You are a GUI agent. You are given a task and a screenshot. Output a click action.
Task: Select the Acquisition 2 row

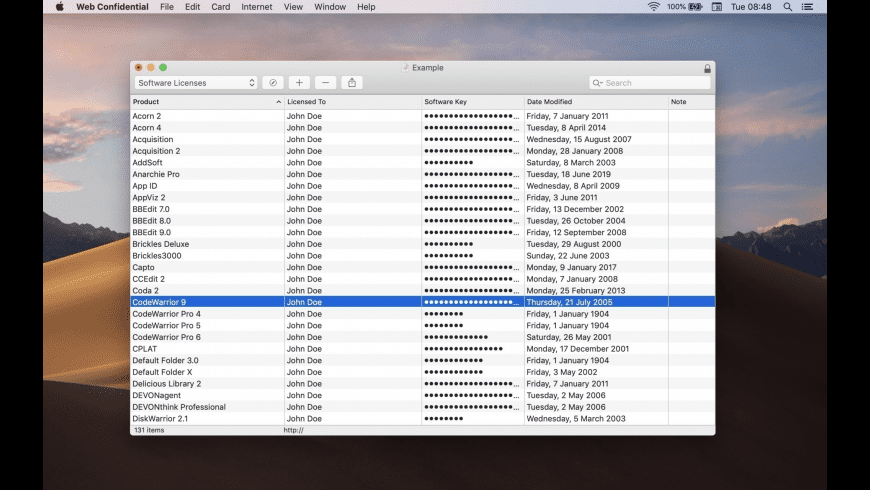[x=423, y=151]
